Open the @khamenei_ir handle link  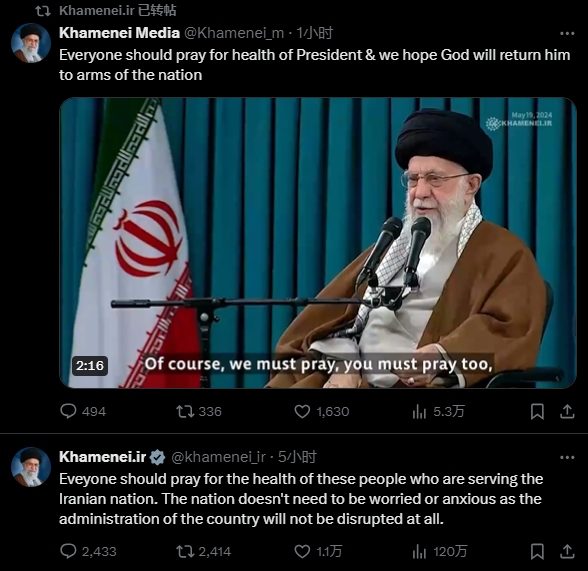point(218,457)
